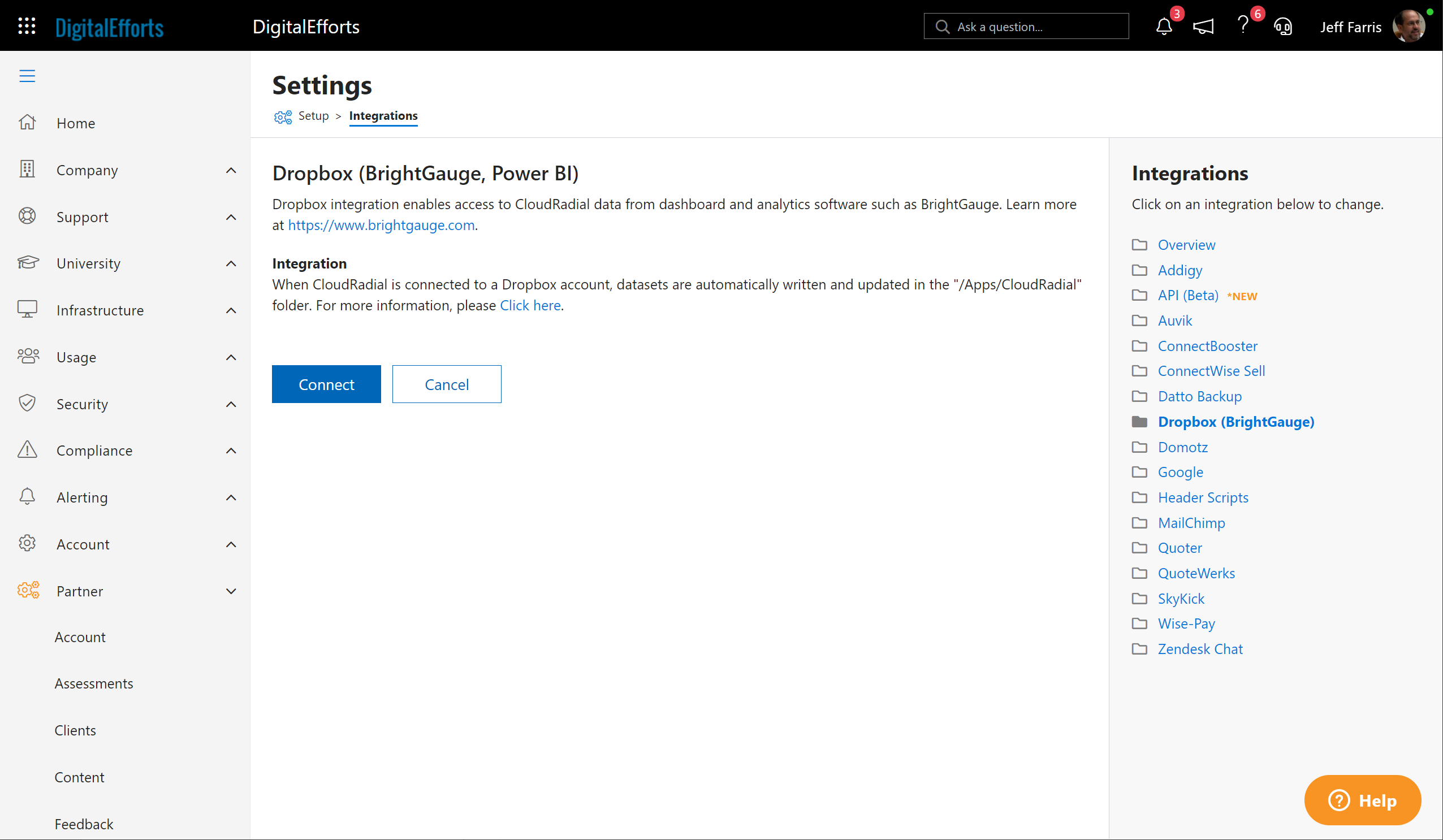Image resolution: width=1443 pixels, height=840 pixels.
Task: Click the Cancel button
Action: [x=447, y=384]
